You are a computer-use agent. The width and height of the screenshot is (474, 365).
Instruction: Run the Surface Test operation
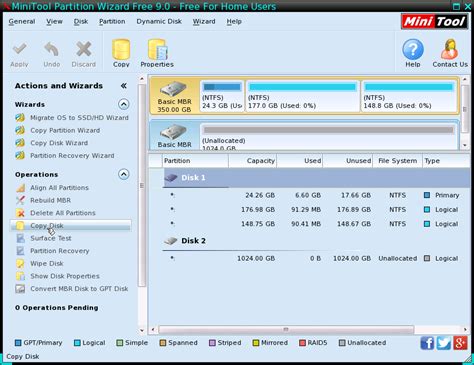pyautogui.click(x=51, y=238)
